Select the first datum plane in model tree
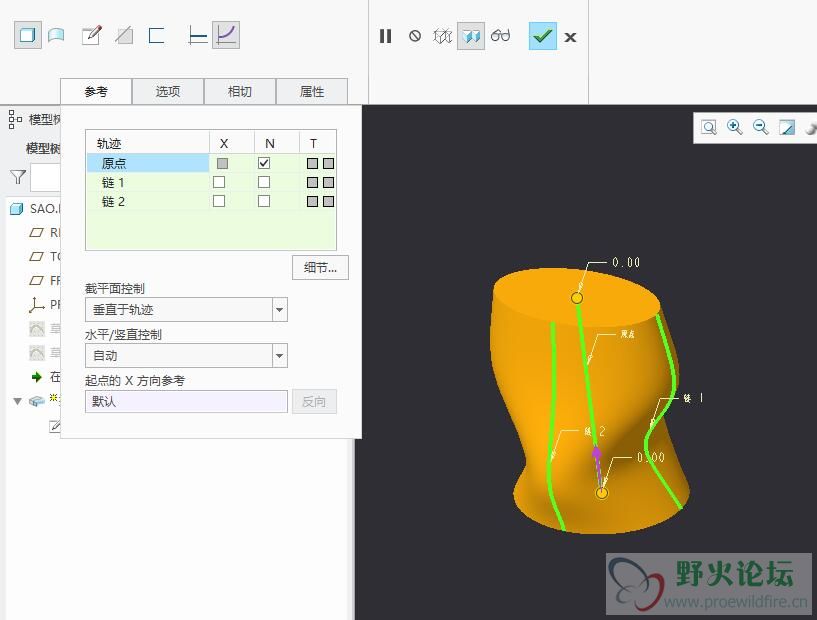Viewport: 817px width, 620px height. [36, 232]
